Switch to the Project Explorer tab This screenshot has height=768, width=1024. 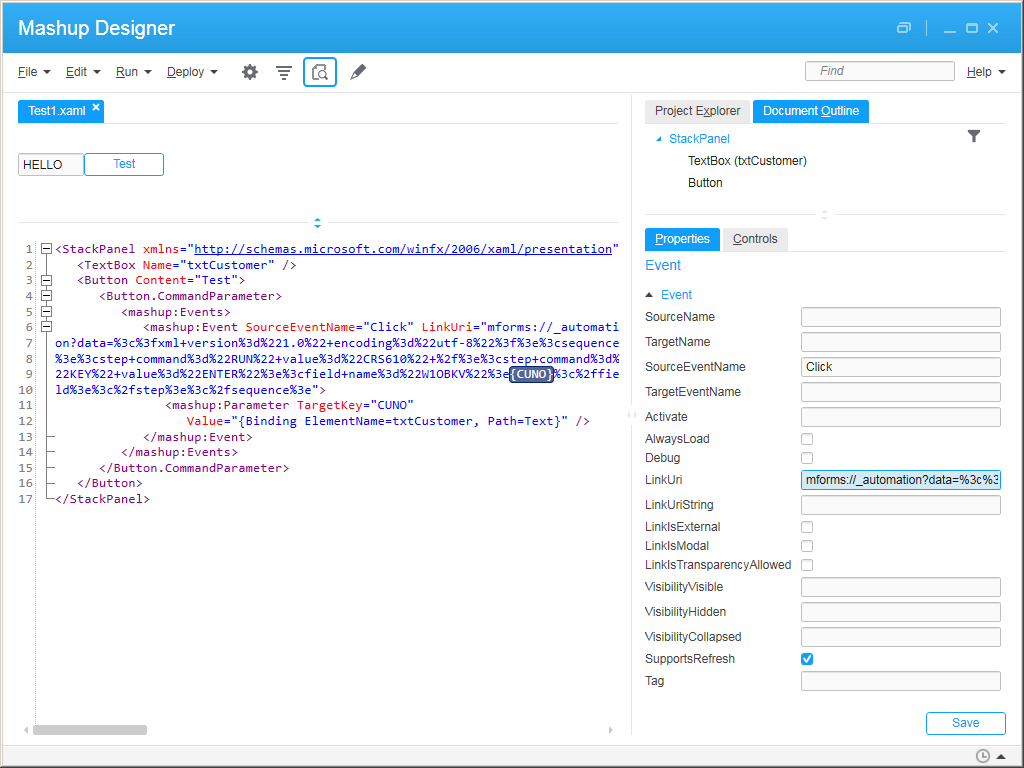click(697, 111)
